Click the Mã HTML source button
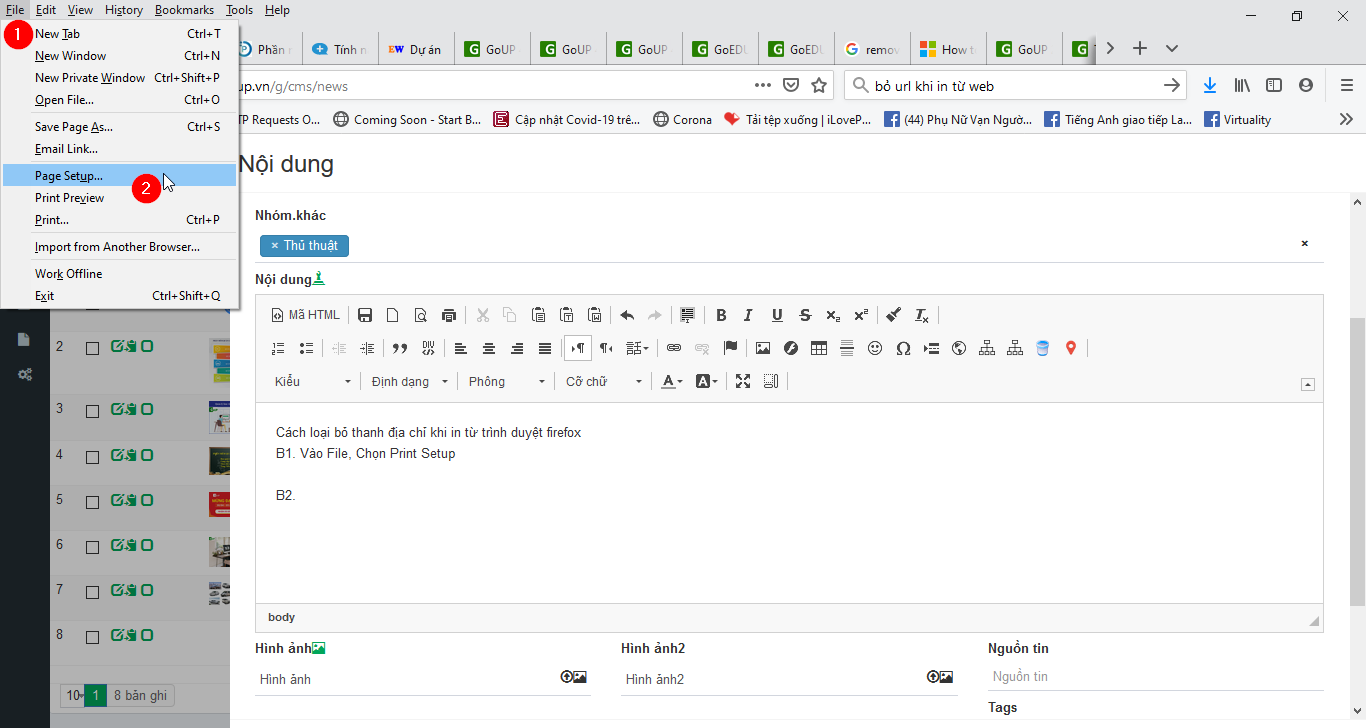Image resolution: width=1366 pixels, height=728 pixels. pos(306,315)
